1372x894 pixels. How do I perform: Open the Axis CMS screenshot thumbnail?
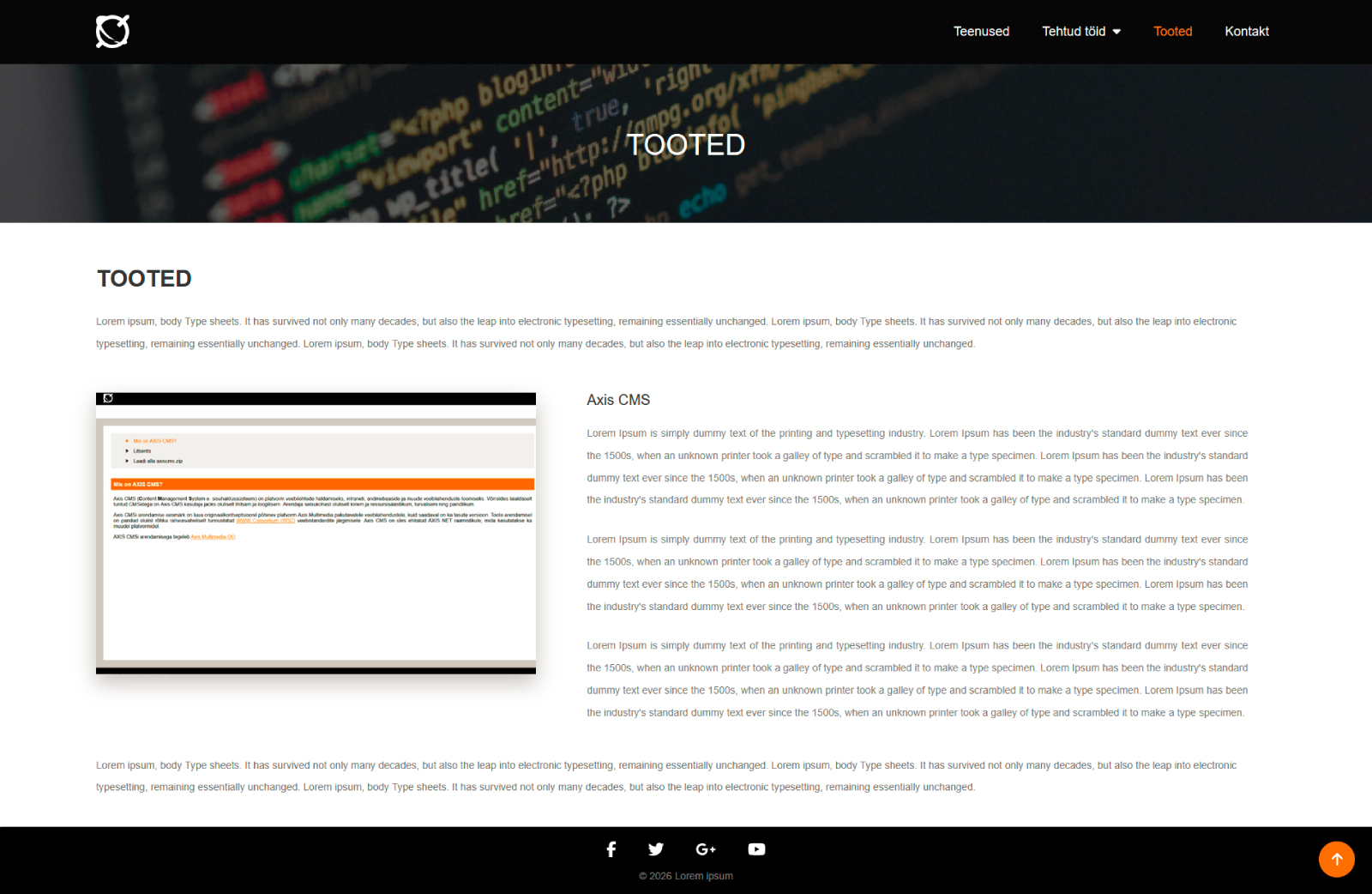316,534
